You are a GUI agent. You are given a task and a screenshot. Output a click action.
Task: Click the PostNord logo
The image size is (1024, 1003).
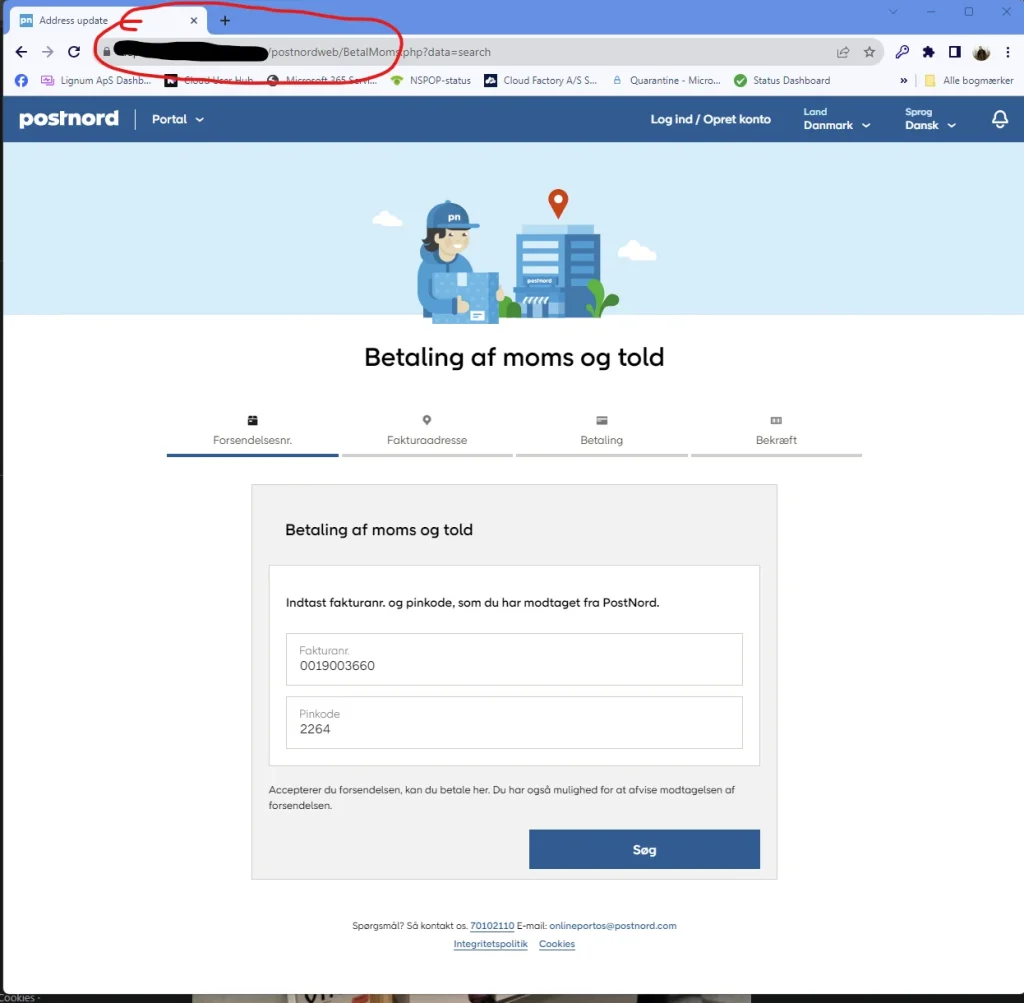pyautogui.click(x=69, y=119)
